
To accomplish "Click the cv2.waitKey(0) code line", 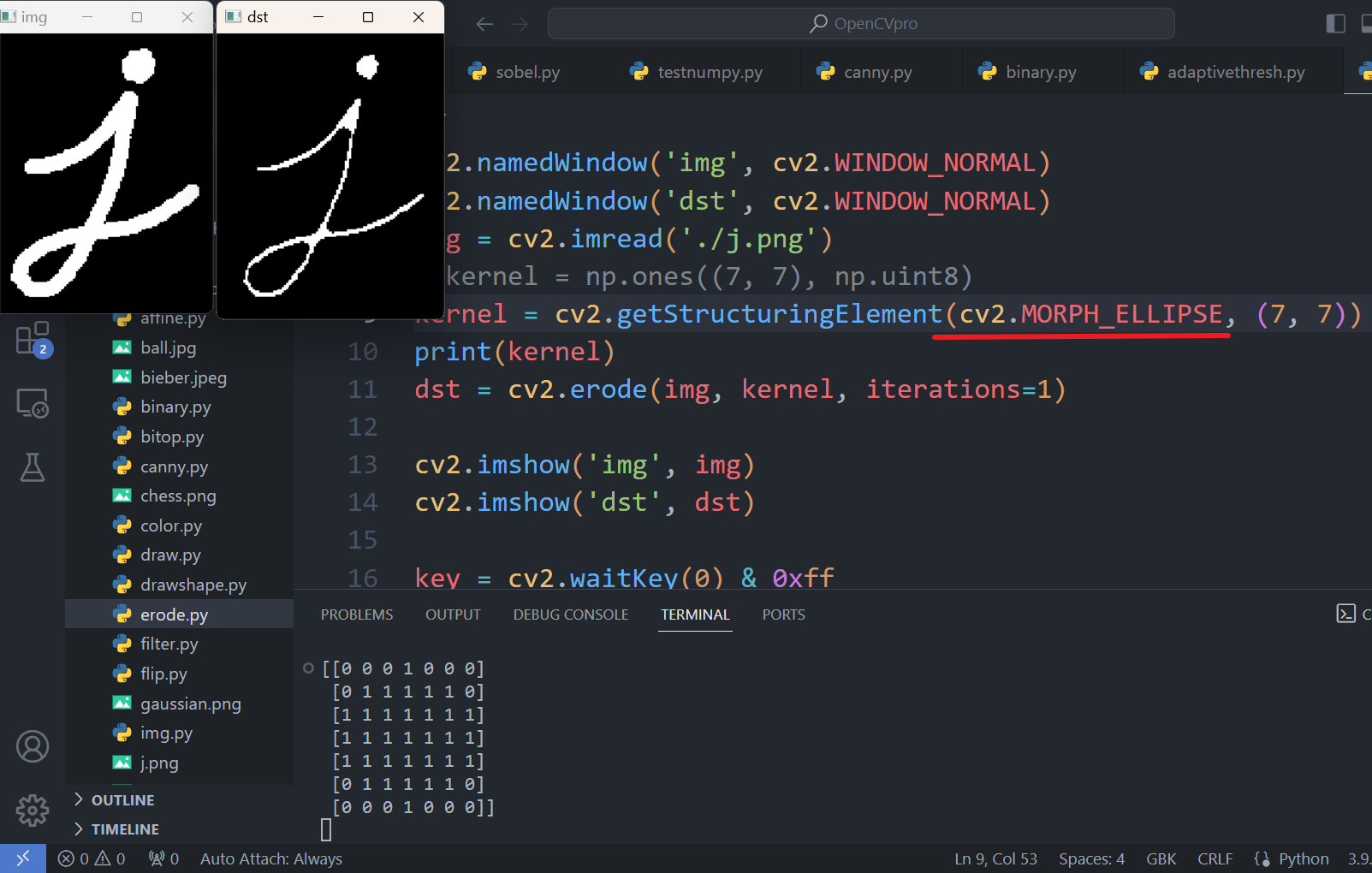I will pos(624,578).
